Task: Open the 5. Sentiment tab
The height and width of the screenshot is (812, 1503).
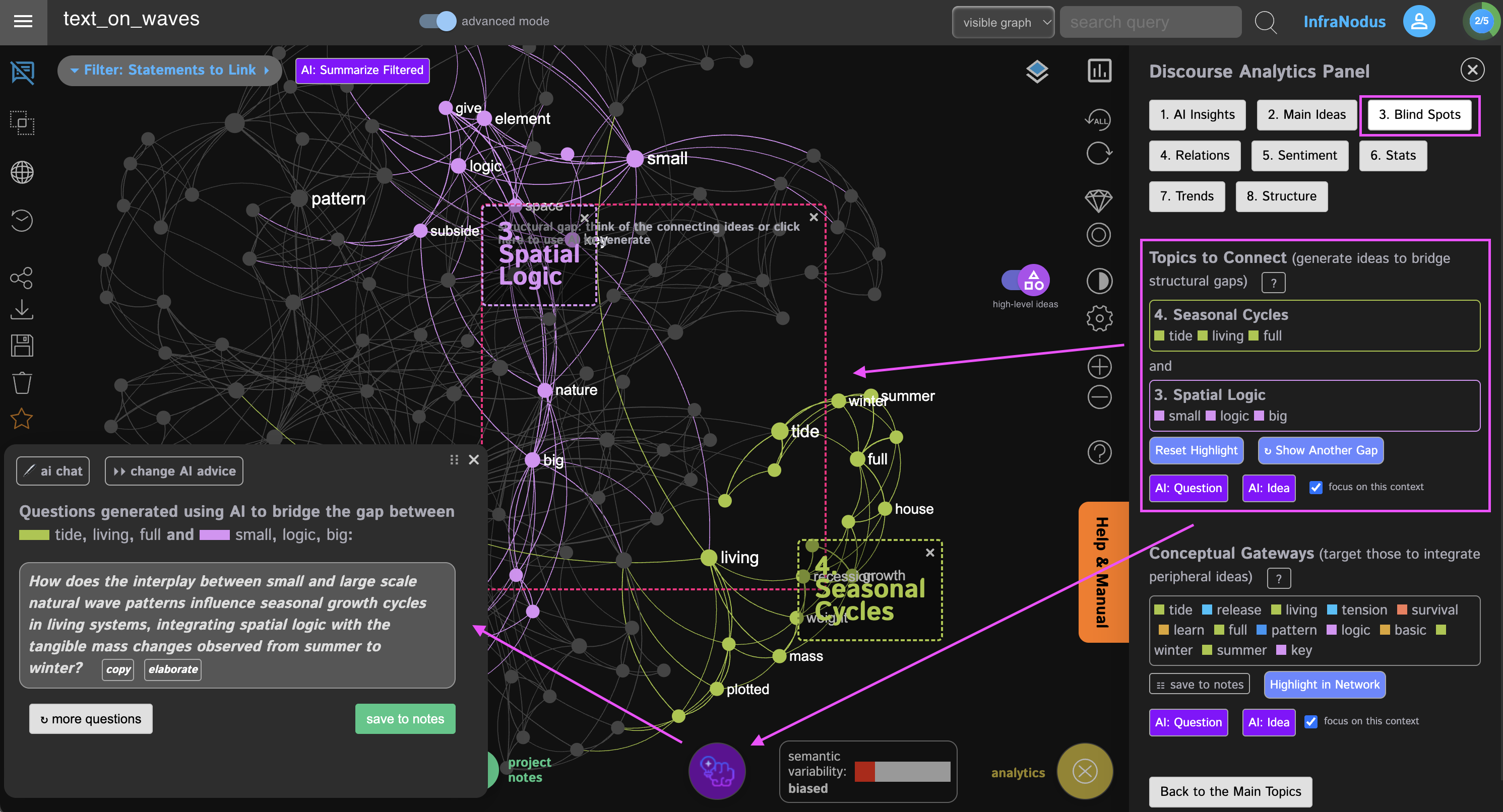Action: (1299, 156)
